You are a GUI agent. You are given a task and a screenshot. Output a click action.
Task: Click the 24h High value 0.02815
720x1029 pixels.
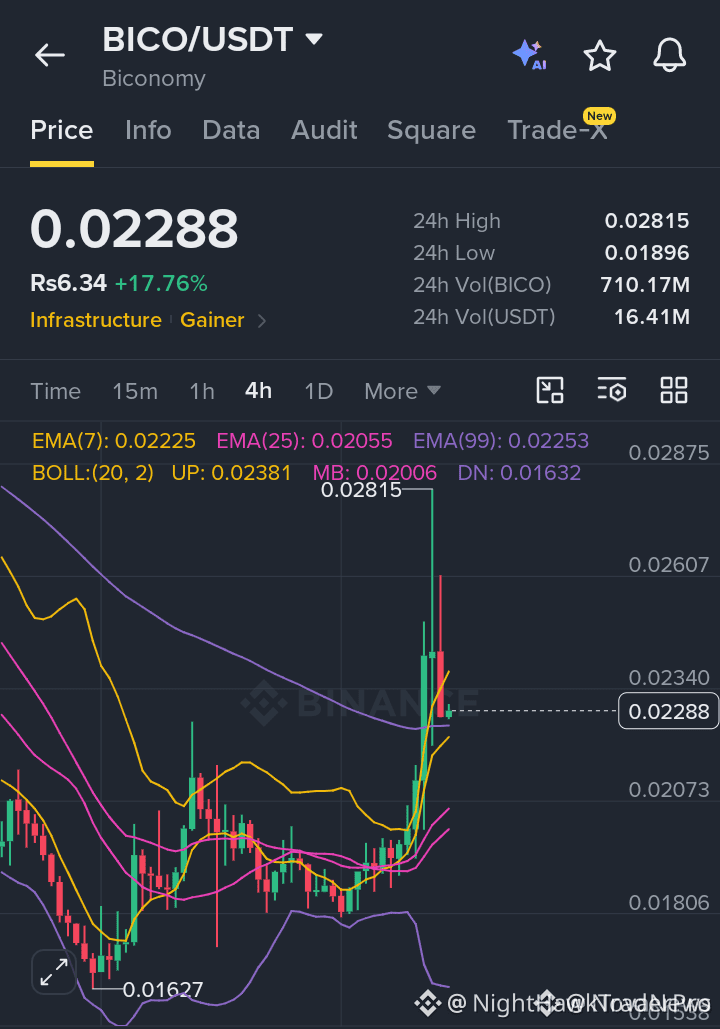coord(646,221)
